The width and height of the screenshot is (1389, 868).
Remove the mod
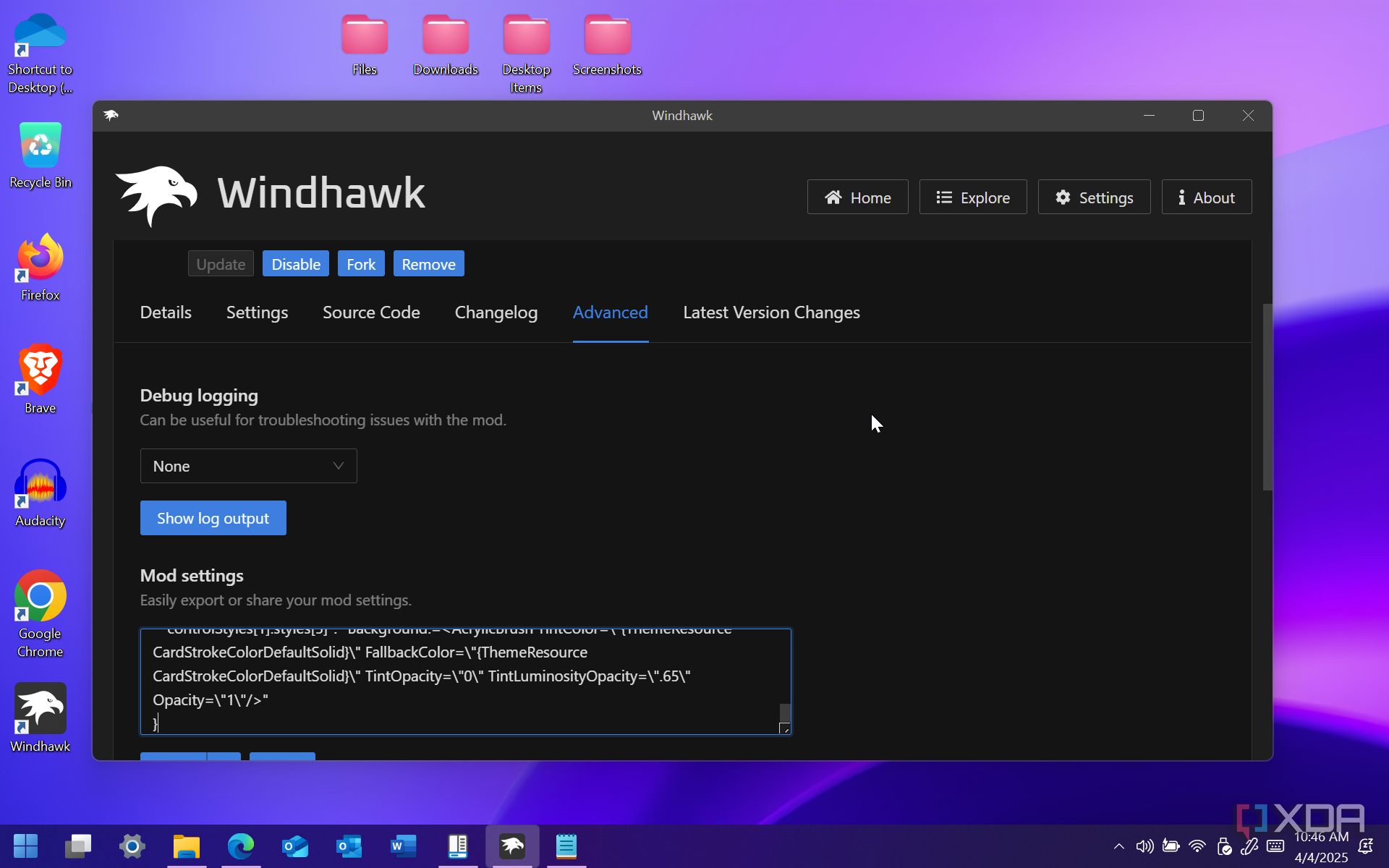point(428,264)
